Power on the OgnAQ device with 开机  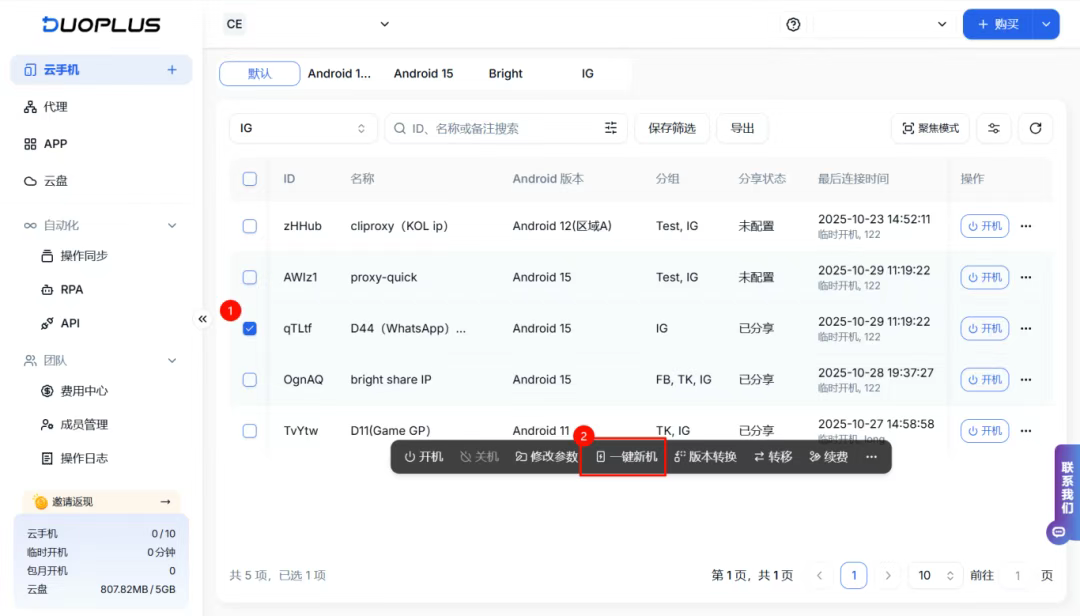click(984, 379)
